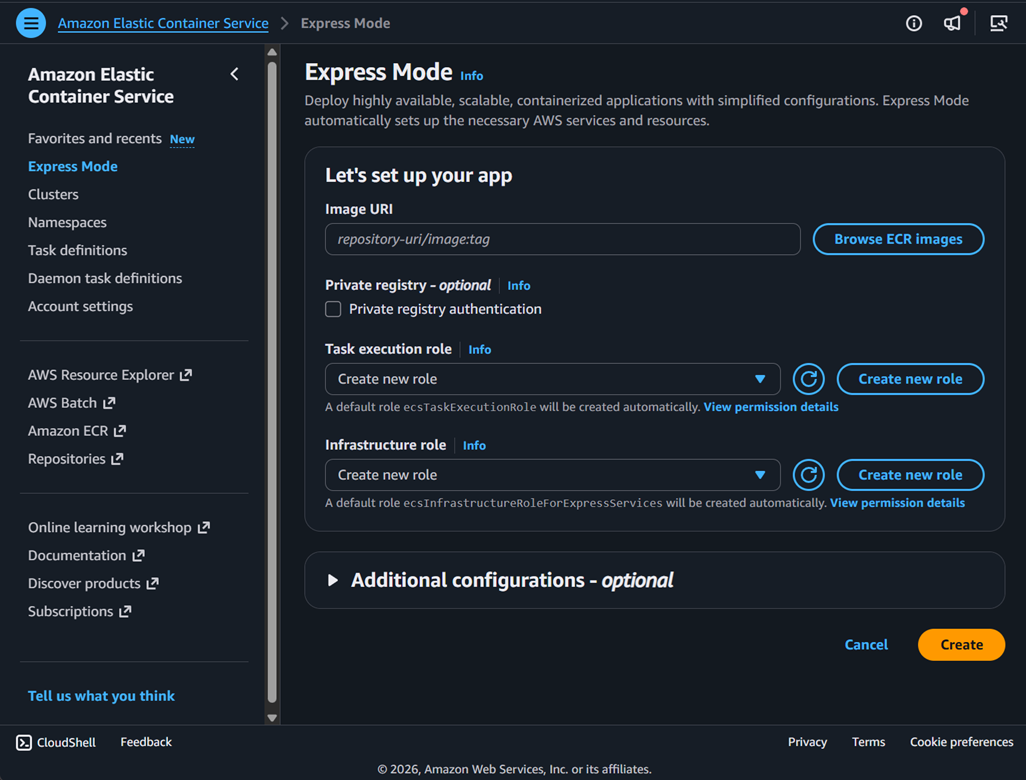Open Daemon task definitions in sidebar

(x=105, y=279)
